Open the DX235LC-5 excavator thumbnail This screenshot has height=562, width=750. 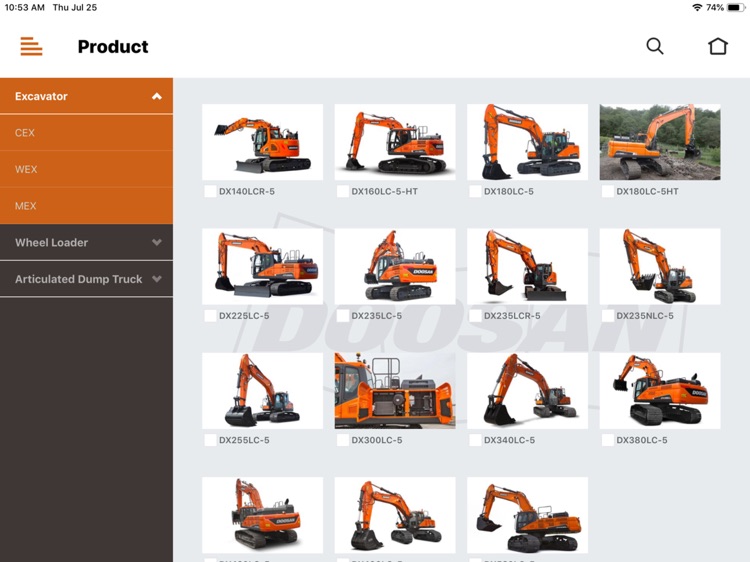[x=395, y=266]
